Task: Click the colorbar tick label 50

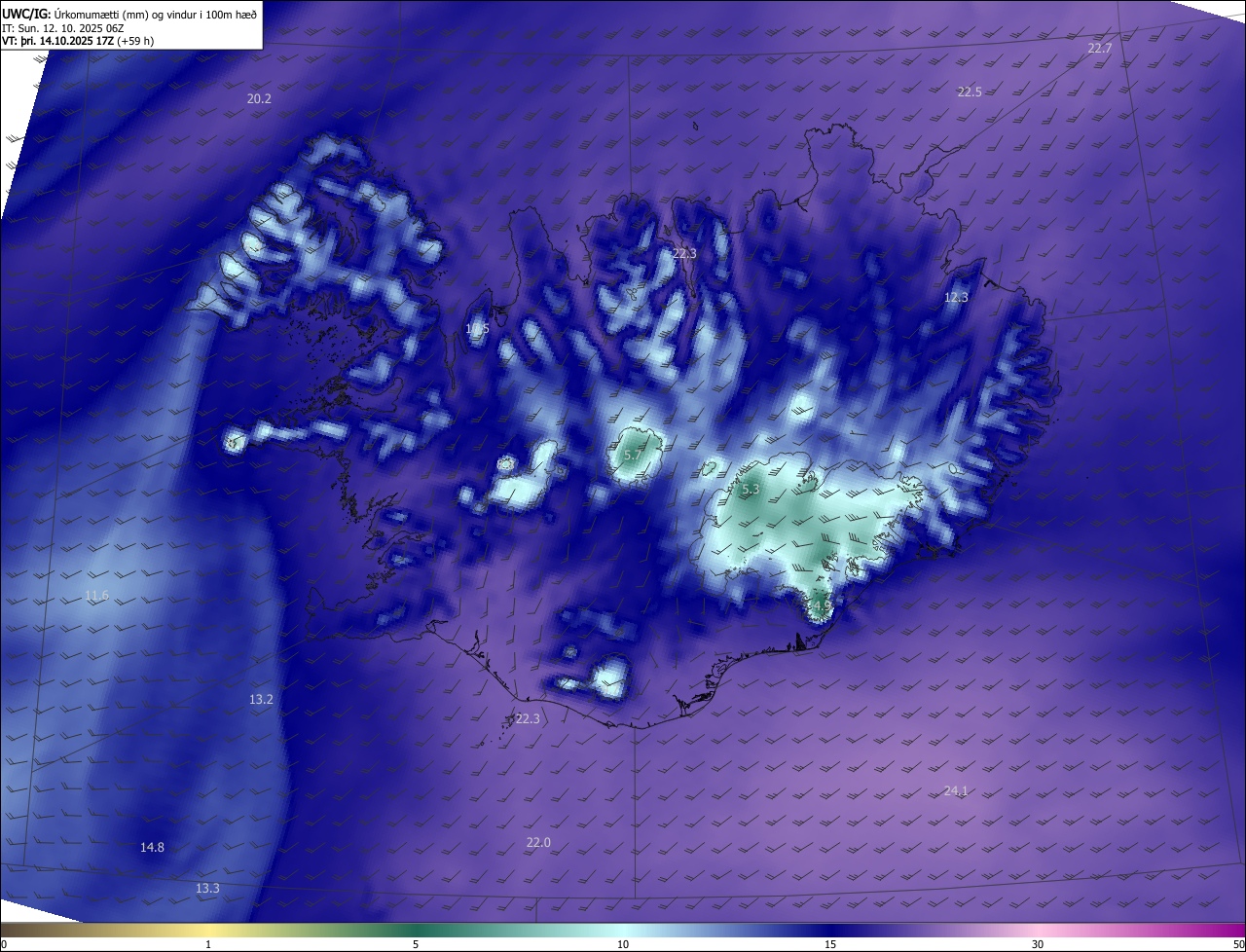Action: point(1238,945)
